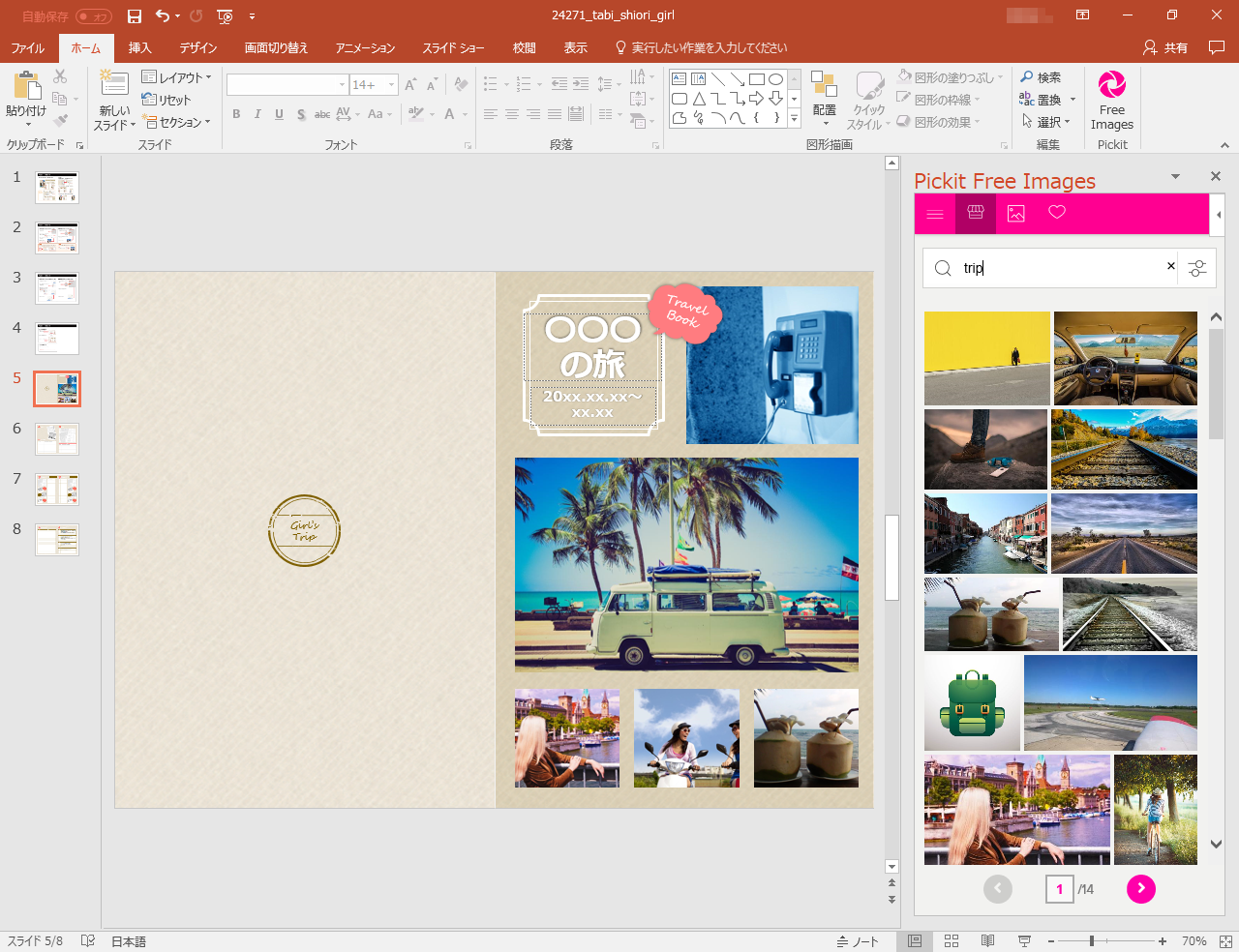Open the font size dropdown
Screen dimensions: 1239x952
[391, 84]
